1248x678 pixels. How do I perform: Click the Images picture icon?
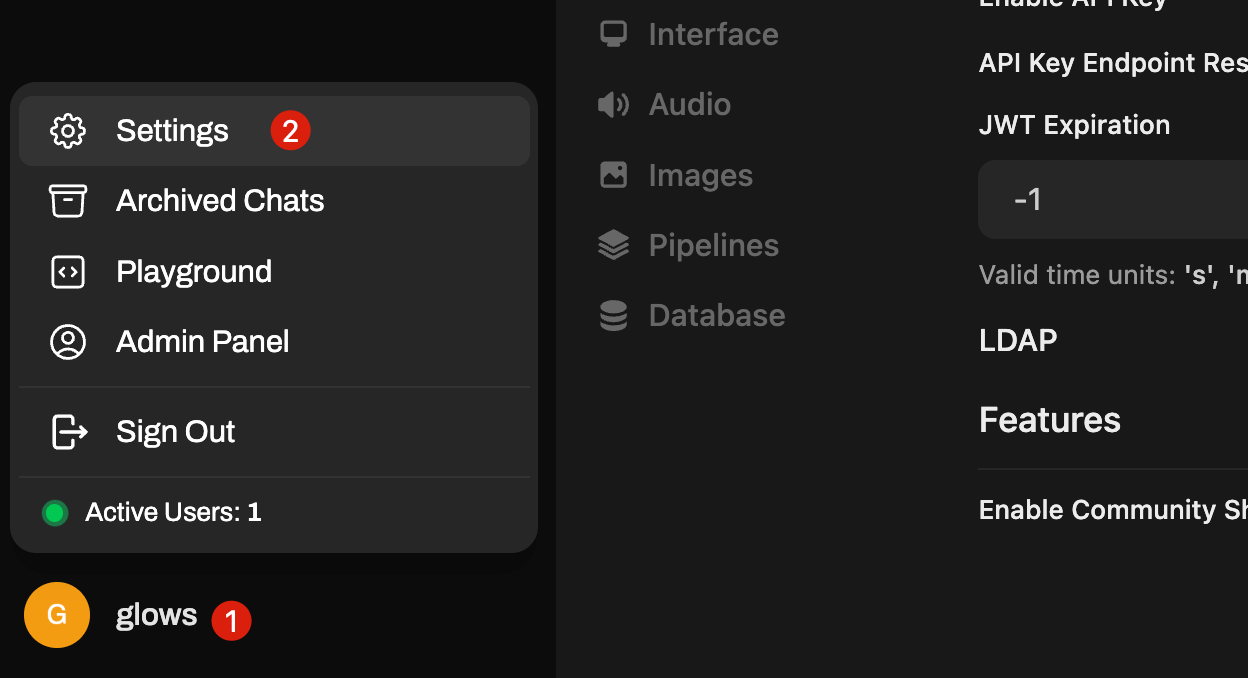pyautogui.click(x=613, y=175)
